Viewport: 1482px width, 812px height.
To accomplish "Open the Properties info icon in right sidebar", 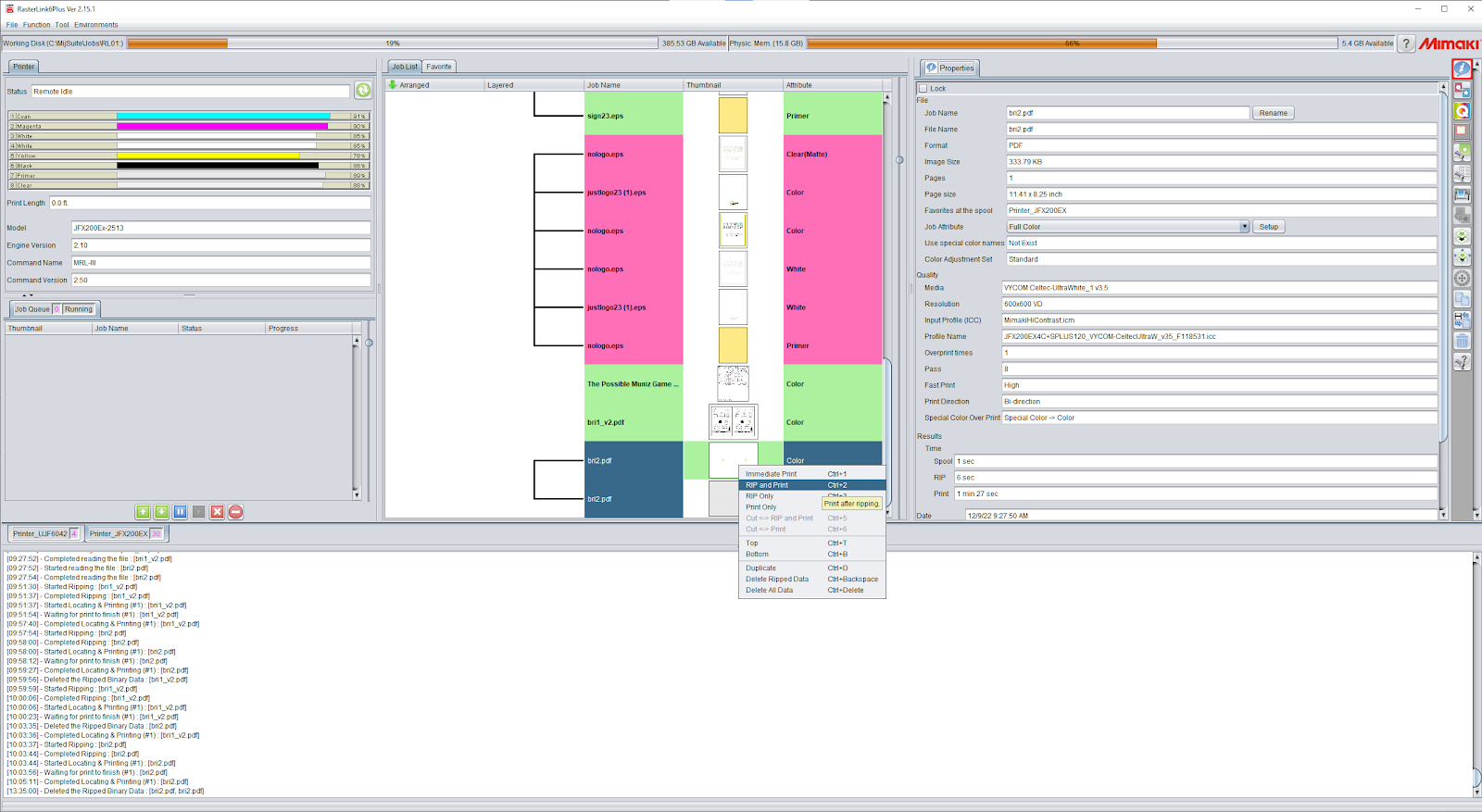I will tap(1462, 69).
